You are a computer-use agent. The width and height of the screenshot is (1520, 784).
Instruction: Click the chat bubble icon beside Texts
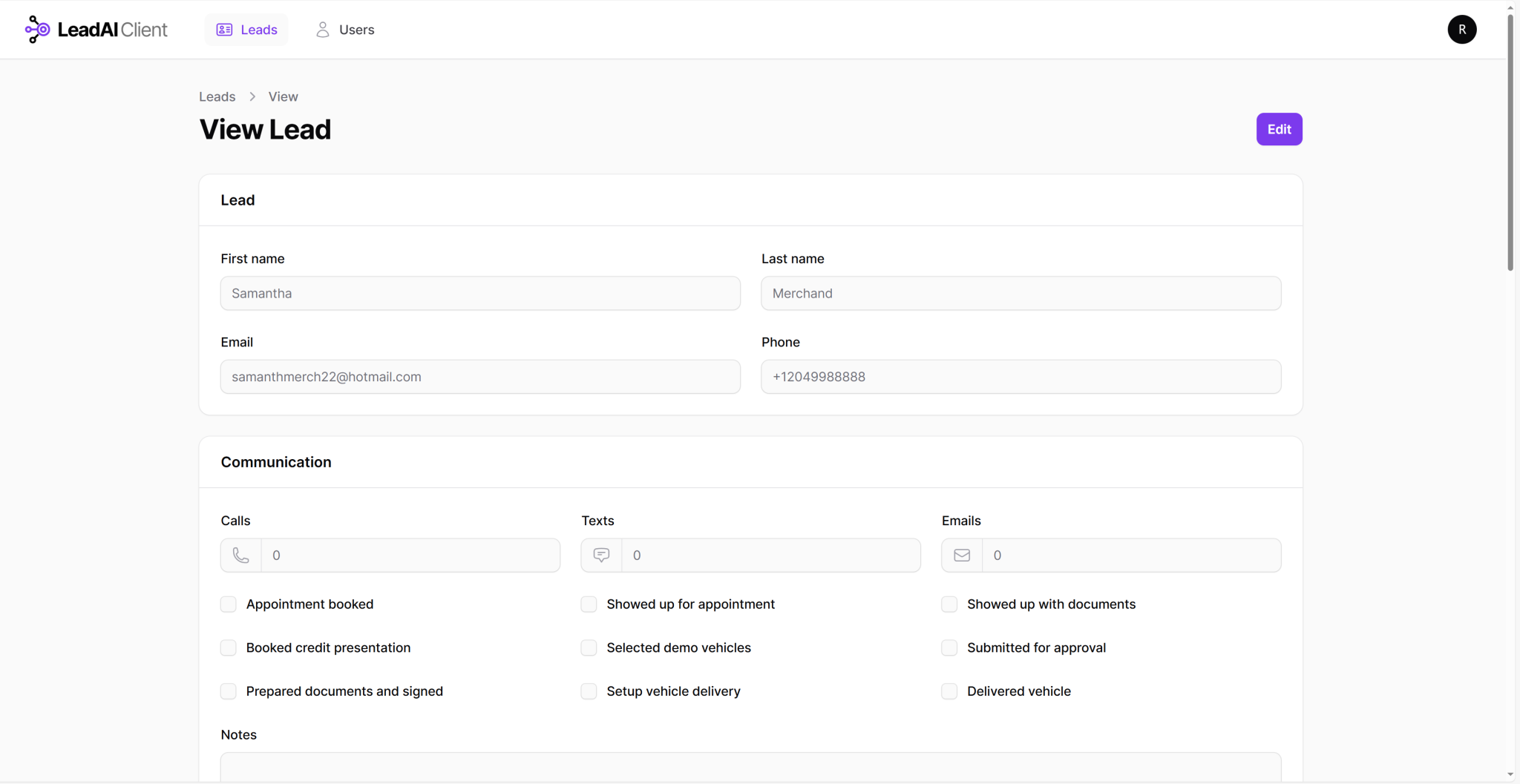point(601,556)
